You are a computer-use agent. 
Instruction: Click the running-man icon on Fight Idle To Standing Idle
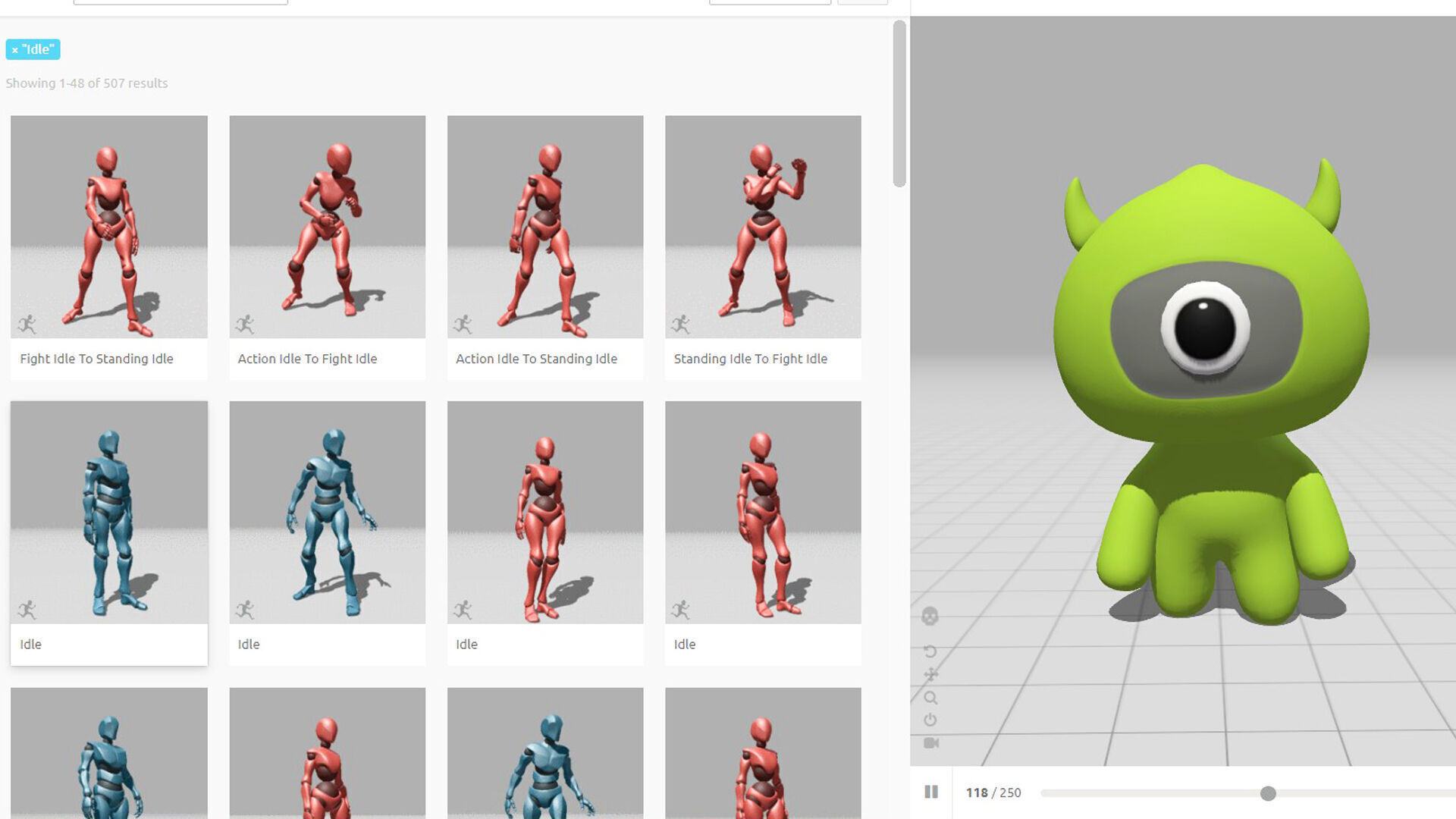(x=27, y=325)
